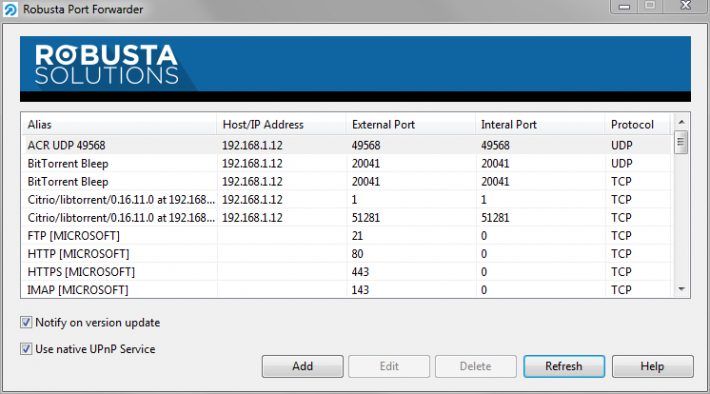This screenshot has width=710, height=394.
Task: Click external port 49568 cell
Action: pos(366,145)
